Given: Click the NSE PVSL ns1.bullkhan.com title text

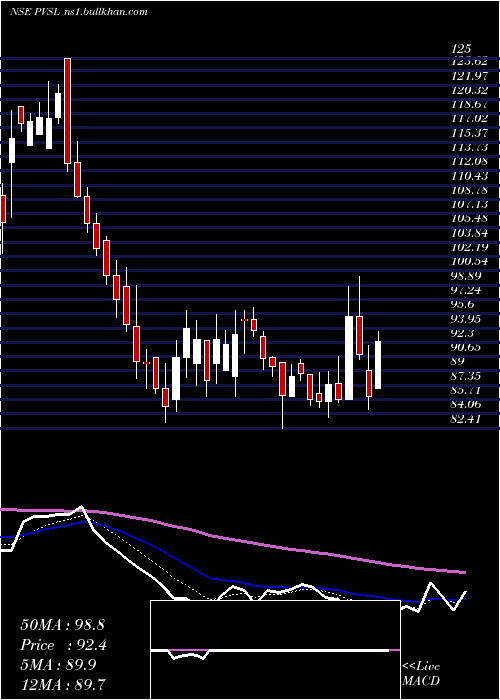Looking at the screenshot, I should 79,12.
